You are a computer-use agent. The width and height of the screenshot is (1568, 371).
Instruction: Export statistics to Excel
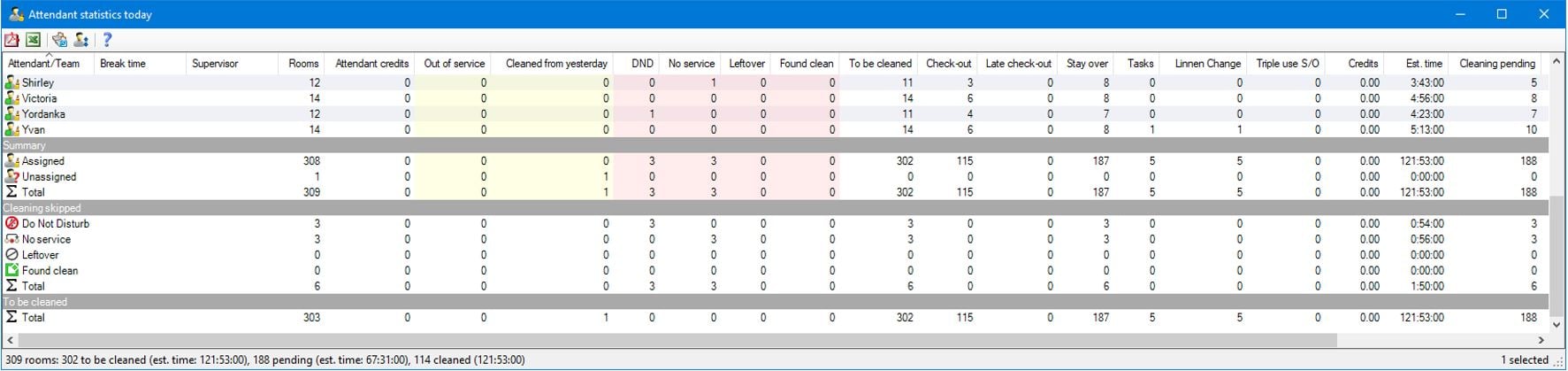coord(33,40)
